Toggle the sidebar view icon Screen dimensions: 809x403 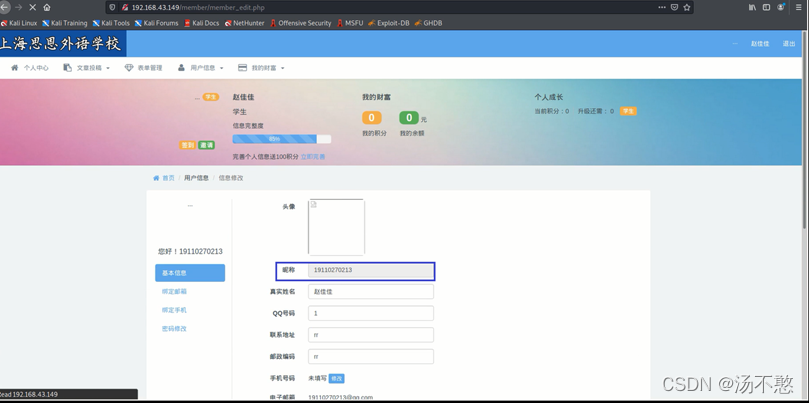pos(767,7)
